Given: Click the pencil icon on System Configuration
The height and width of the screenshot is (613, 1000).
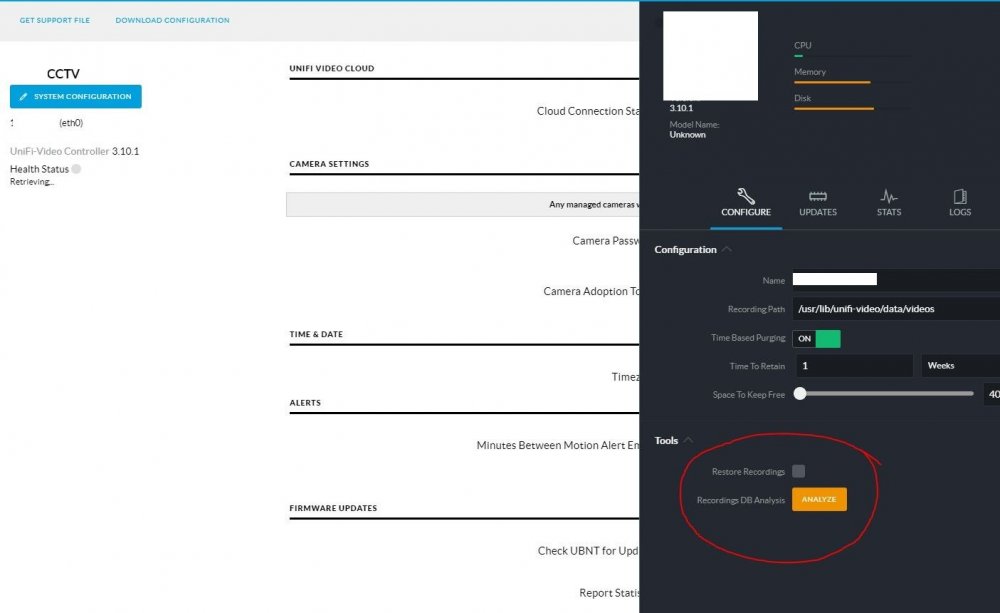Looking at the screenshot, I should coord(24,96).
